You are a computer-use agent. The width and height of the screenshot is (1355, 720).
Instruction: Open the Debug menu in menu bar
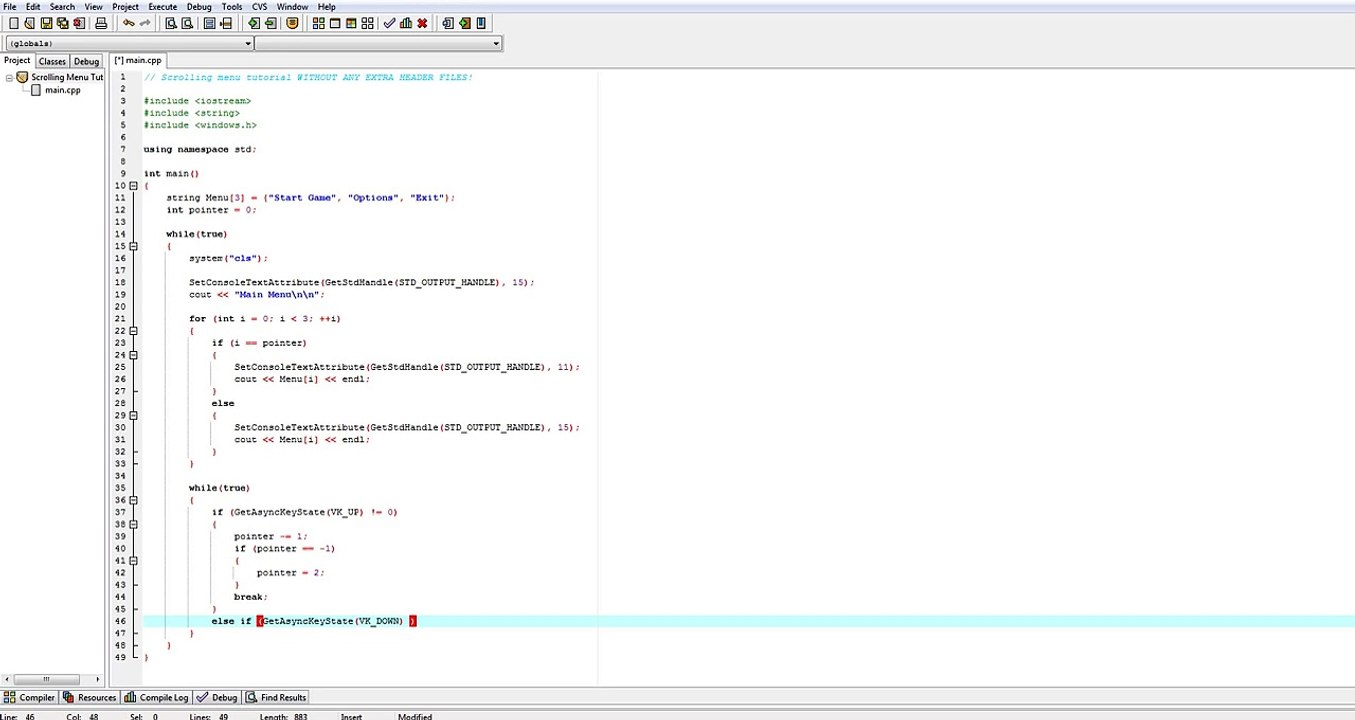point(199,6)
